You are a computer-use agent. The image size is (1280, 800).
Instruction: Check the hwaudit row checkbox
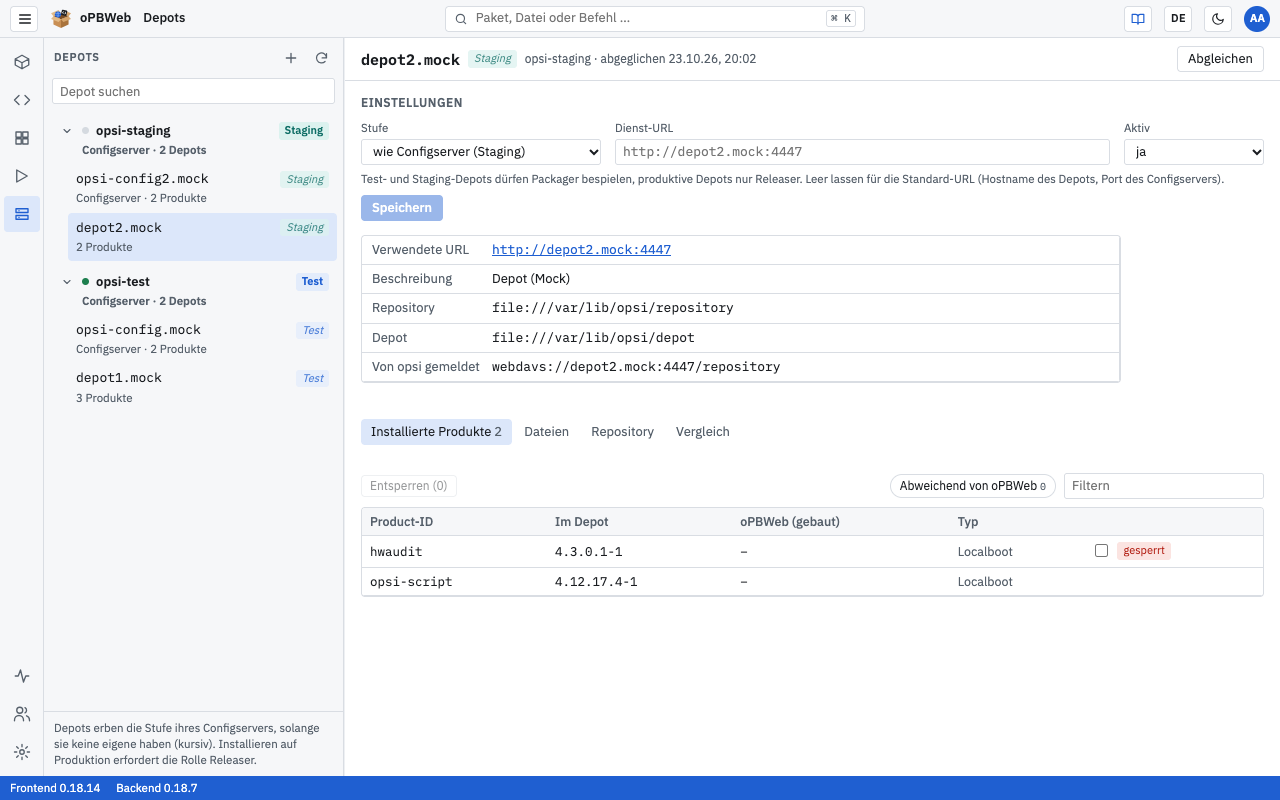[x=1101, y=551]
